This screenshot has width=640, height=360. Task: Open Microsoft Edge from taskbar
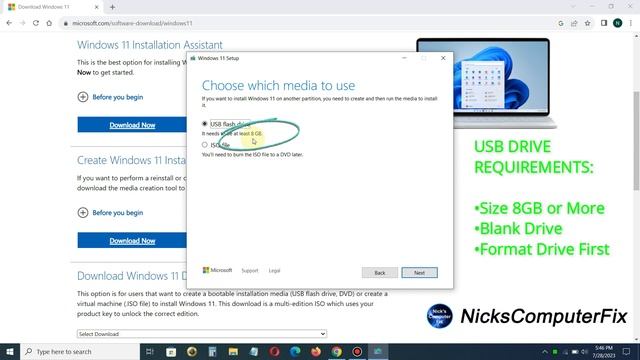[x=295, y=351]
